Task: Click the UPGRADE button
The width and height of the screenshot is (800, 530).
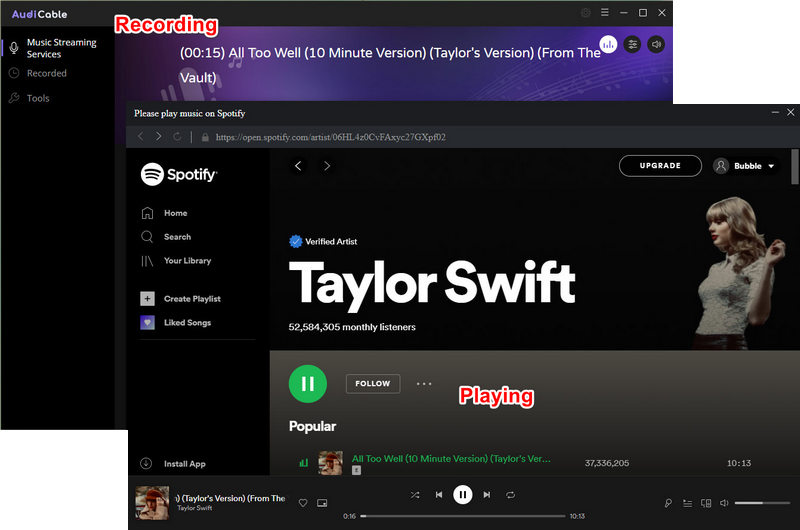Action: (660, 166)
